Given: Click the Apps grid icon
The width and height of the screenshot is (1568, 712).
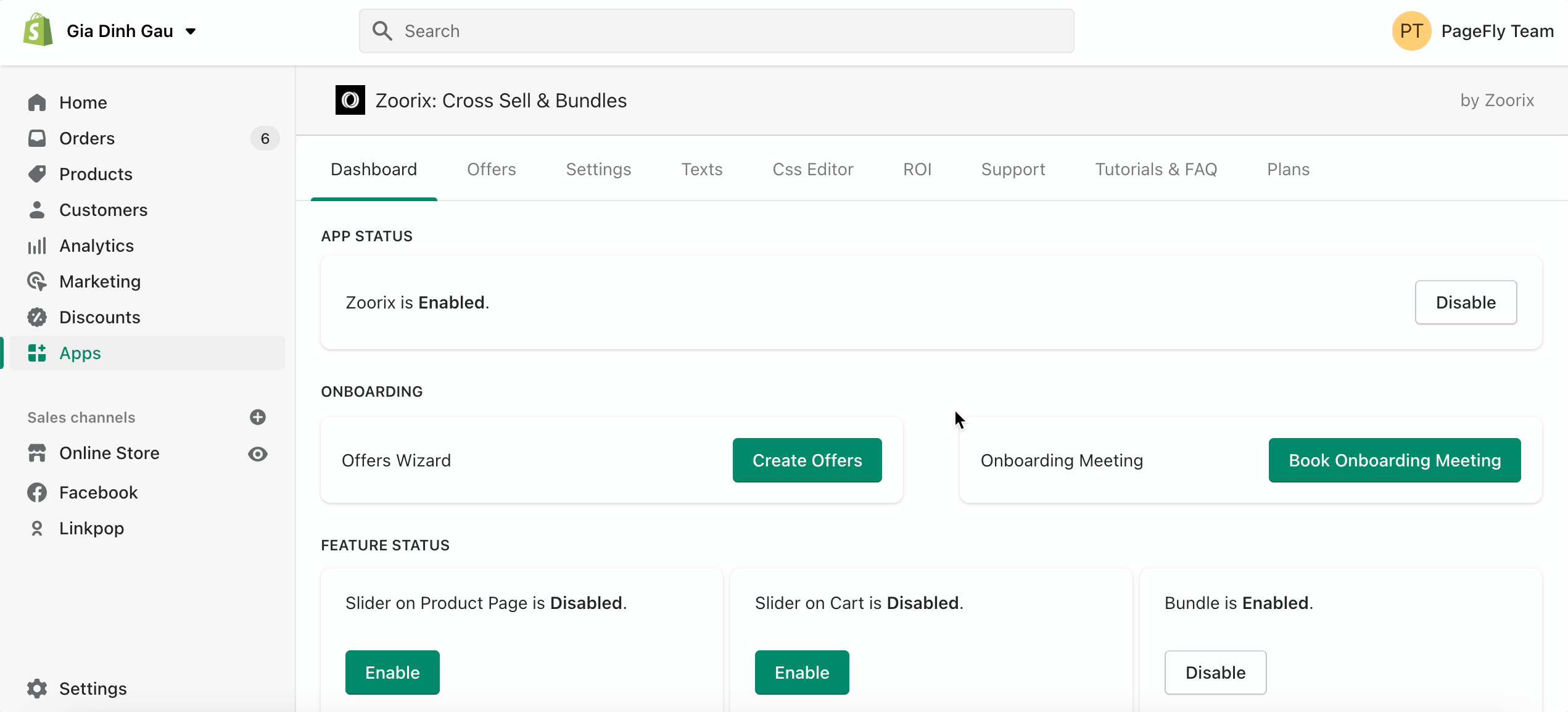Looking at the screenshot, I should point(37,353).
